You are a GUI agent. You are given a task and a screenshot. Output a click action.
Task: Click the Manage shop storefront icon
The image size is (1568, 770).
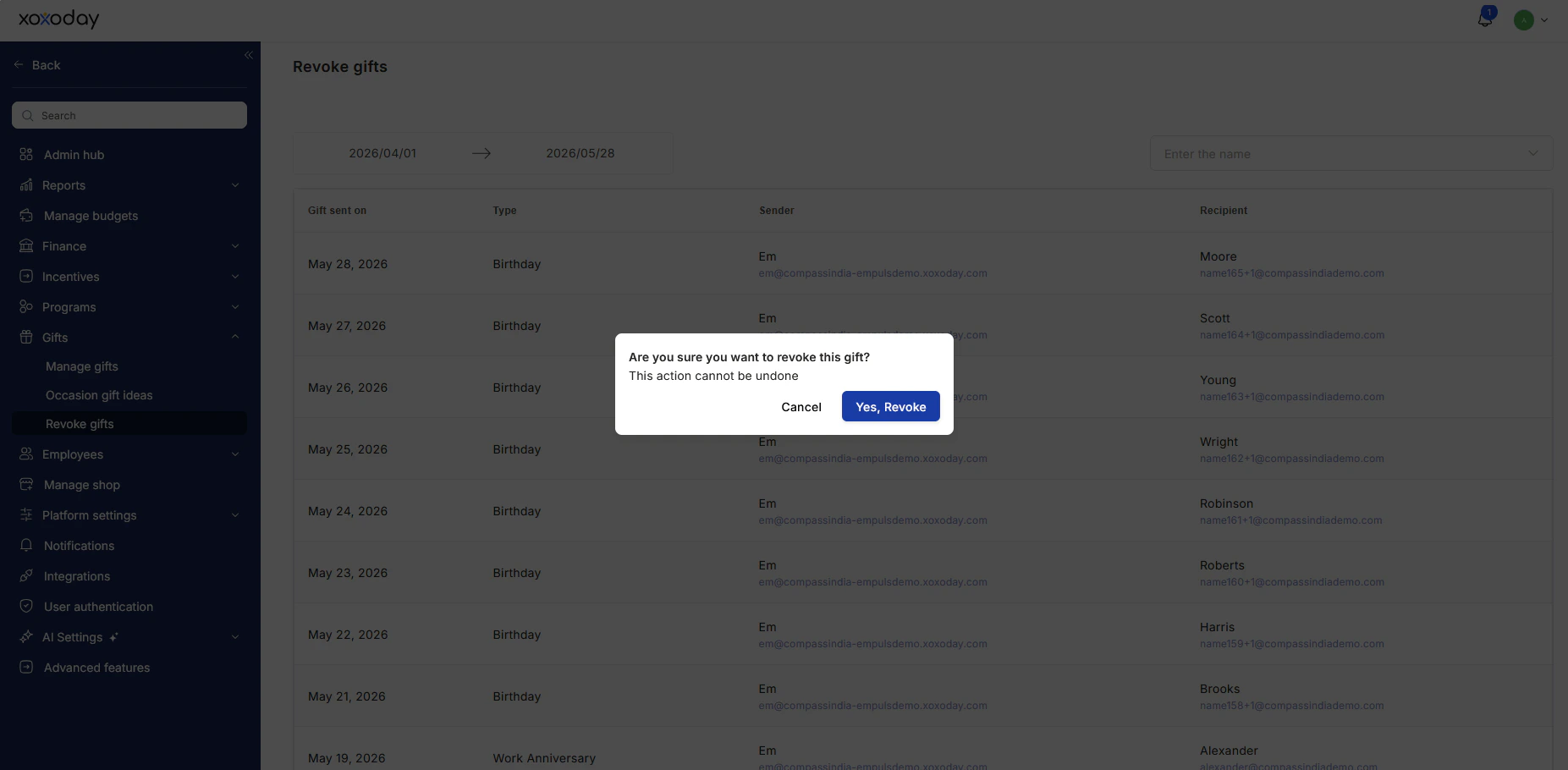coord(26,484)
